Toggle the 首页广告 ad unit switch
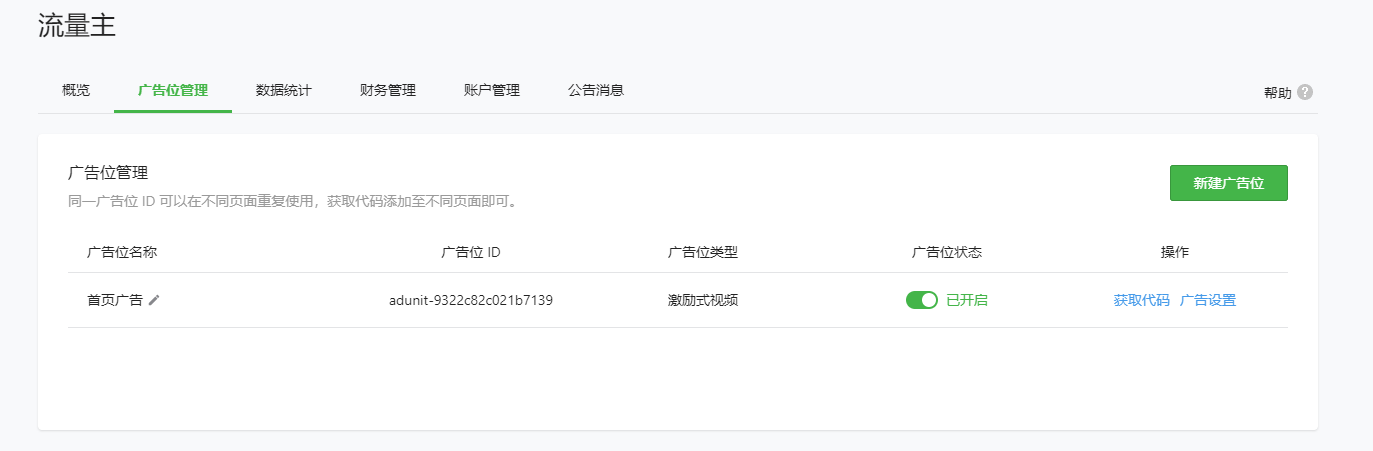Screen dimensions: 1373x451 pos(921,300)
